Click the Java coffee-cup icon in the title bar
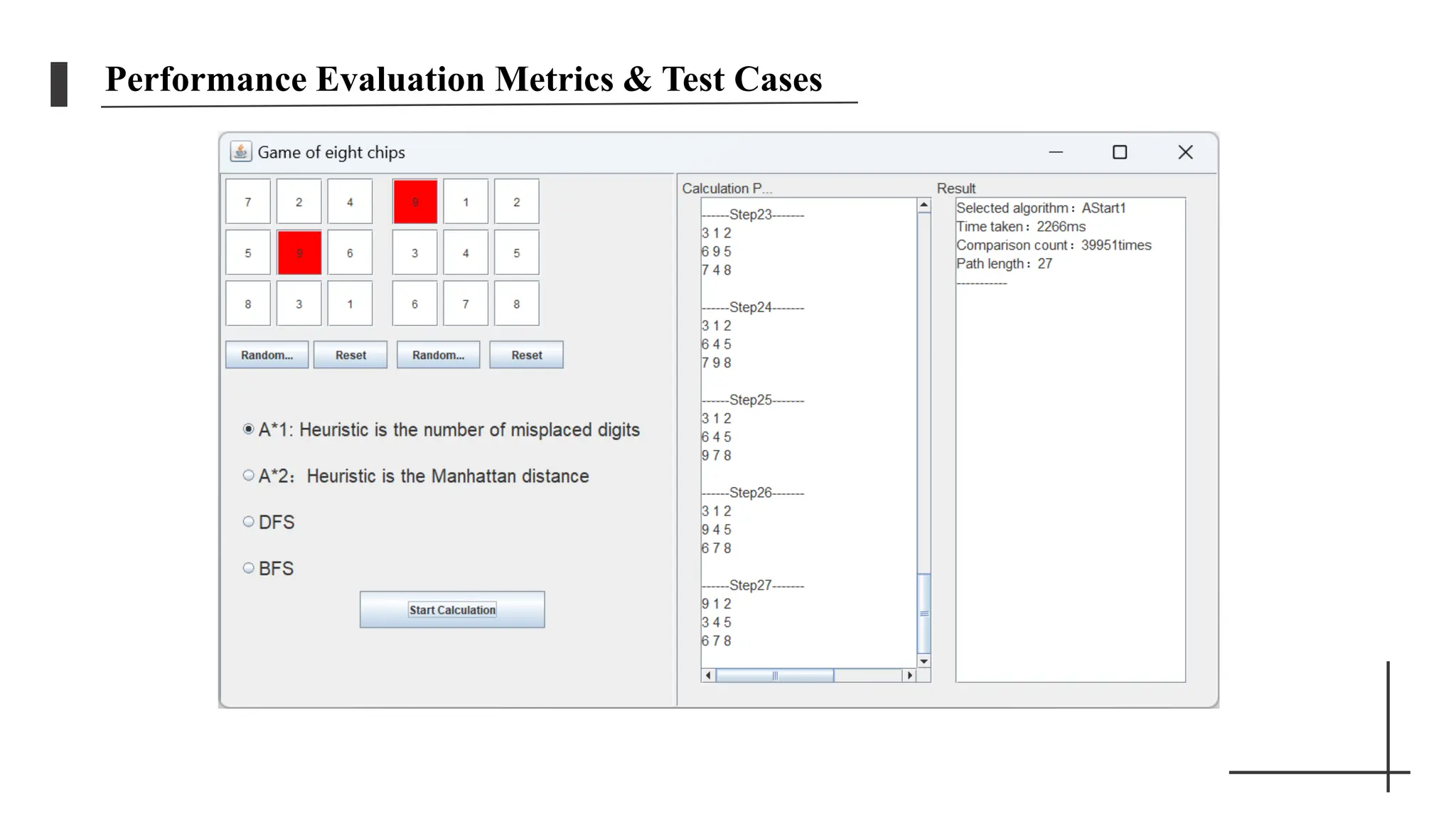This screenshot has height=819, width=1456. click(x=241, y=152)
